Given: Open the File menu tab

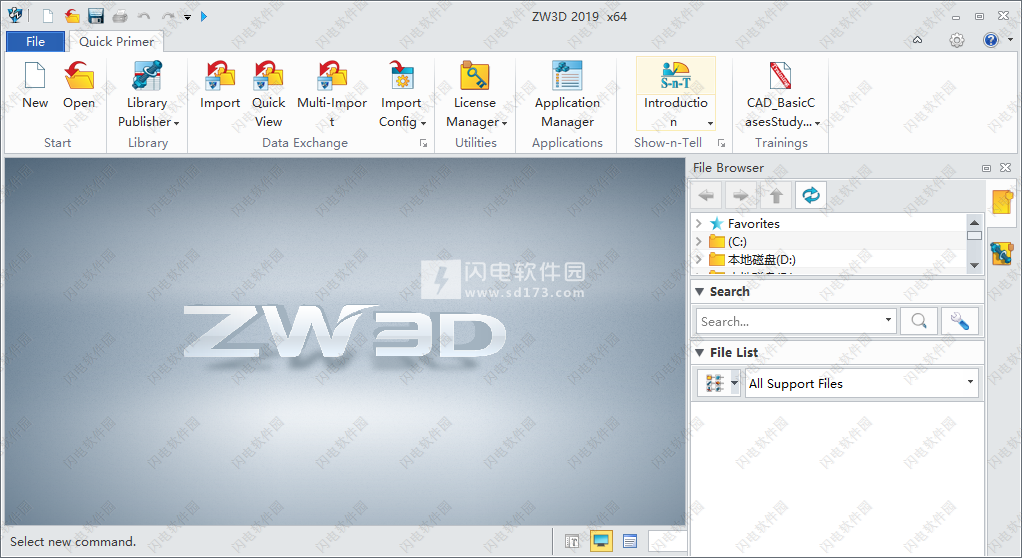Looking at the screenshot, I should 36,42.
